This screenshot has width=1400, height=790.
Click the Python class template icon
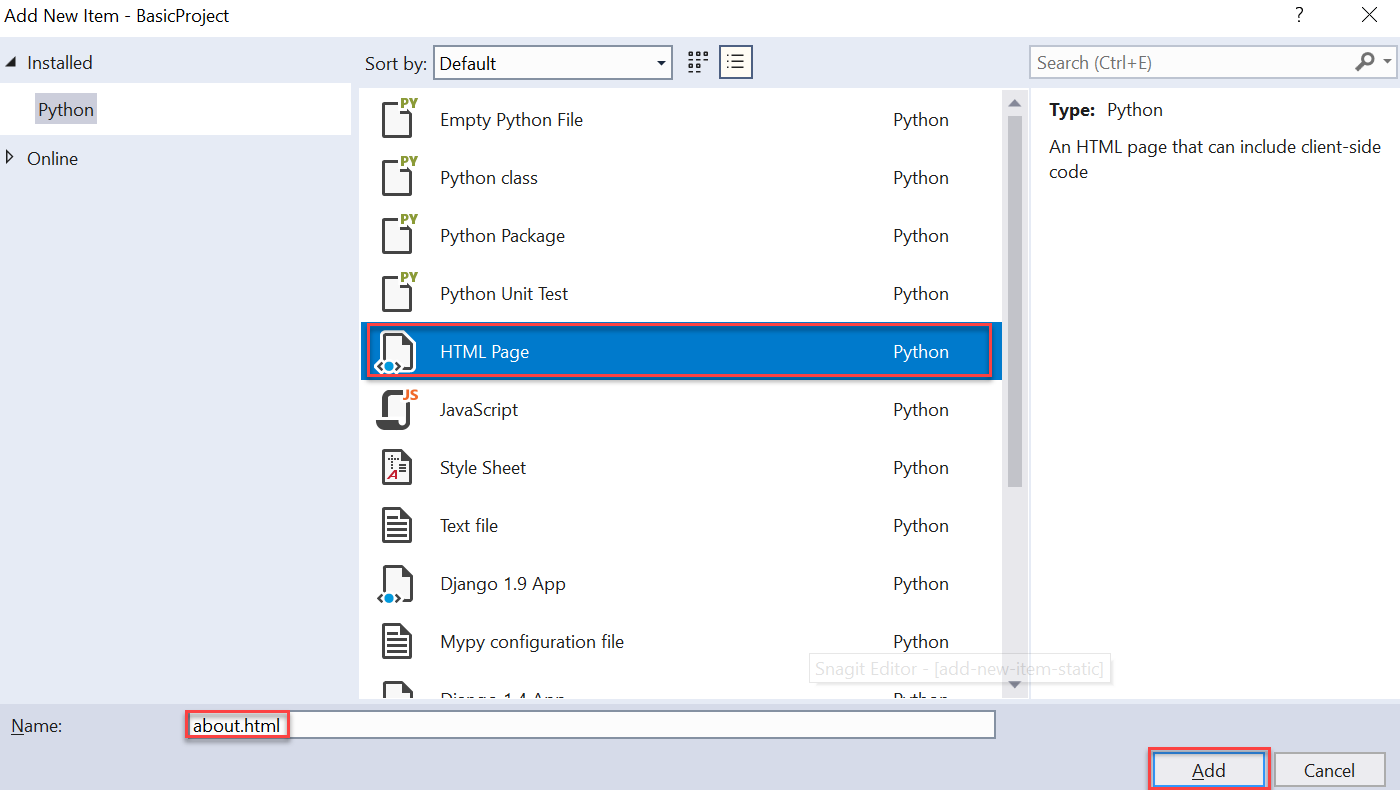coord(398,177)
